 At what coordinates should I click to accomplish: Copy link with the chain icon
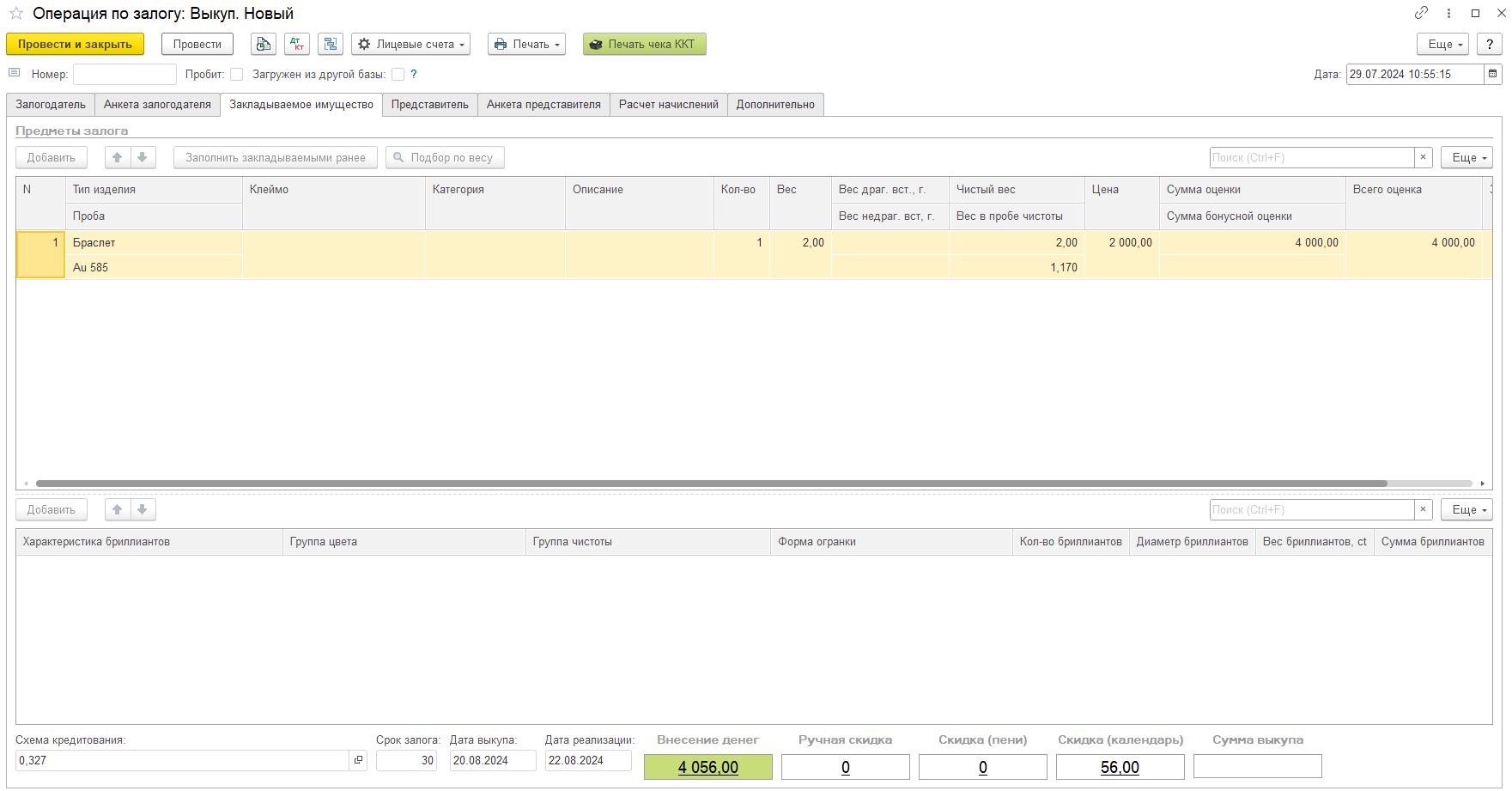coord(1422,13)
